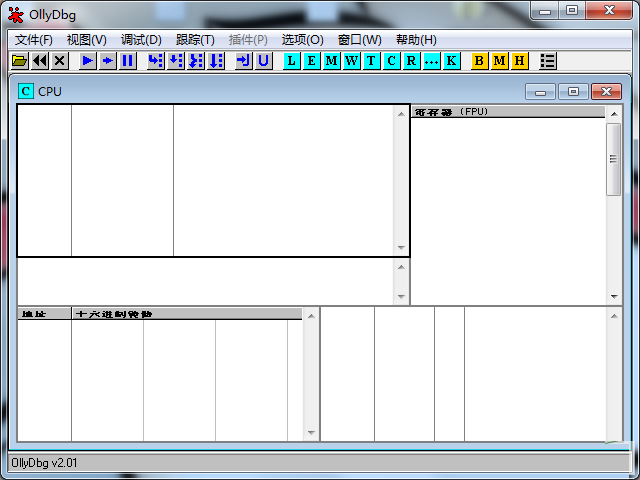Open CPU window with the C toolbar icon
This screenshot has width=640, height=480.
tap(391, 61)
